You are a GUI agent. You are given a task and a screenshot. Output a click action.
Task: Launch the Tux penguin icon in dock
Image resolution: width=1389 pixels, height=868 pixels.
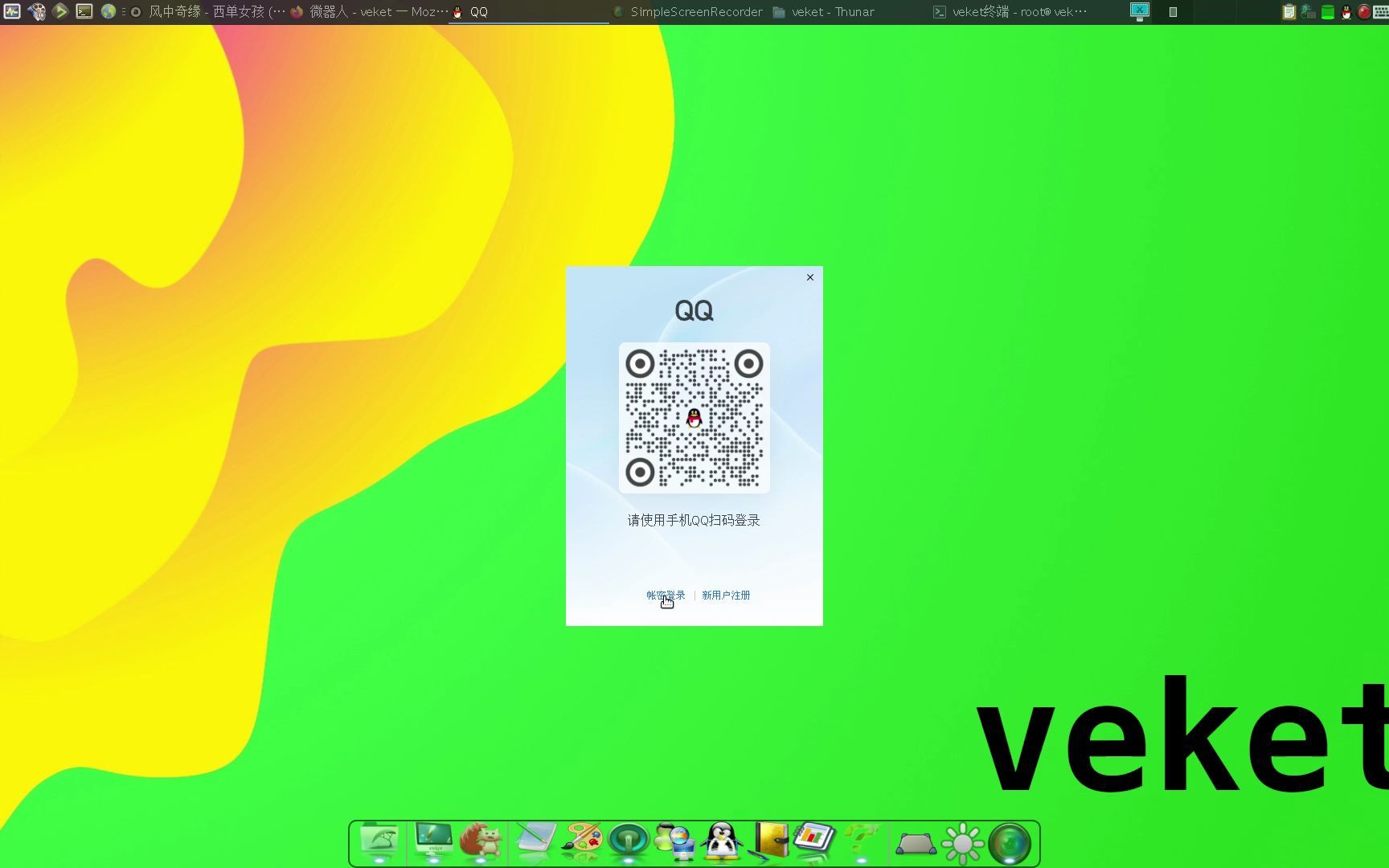coord(722,841)
